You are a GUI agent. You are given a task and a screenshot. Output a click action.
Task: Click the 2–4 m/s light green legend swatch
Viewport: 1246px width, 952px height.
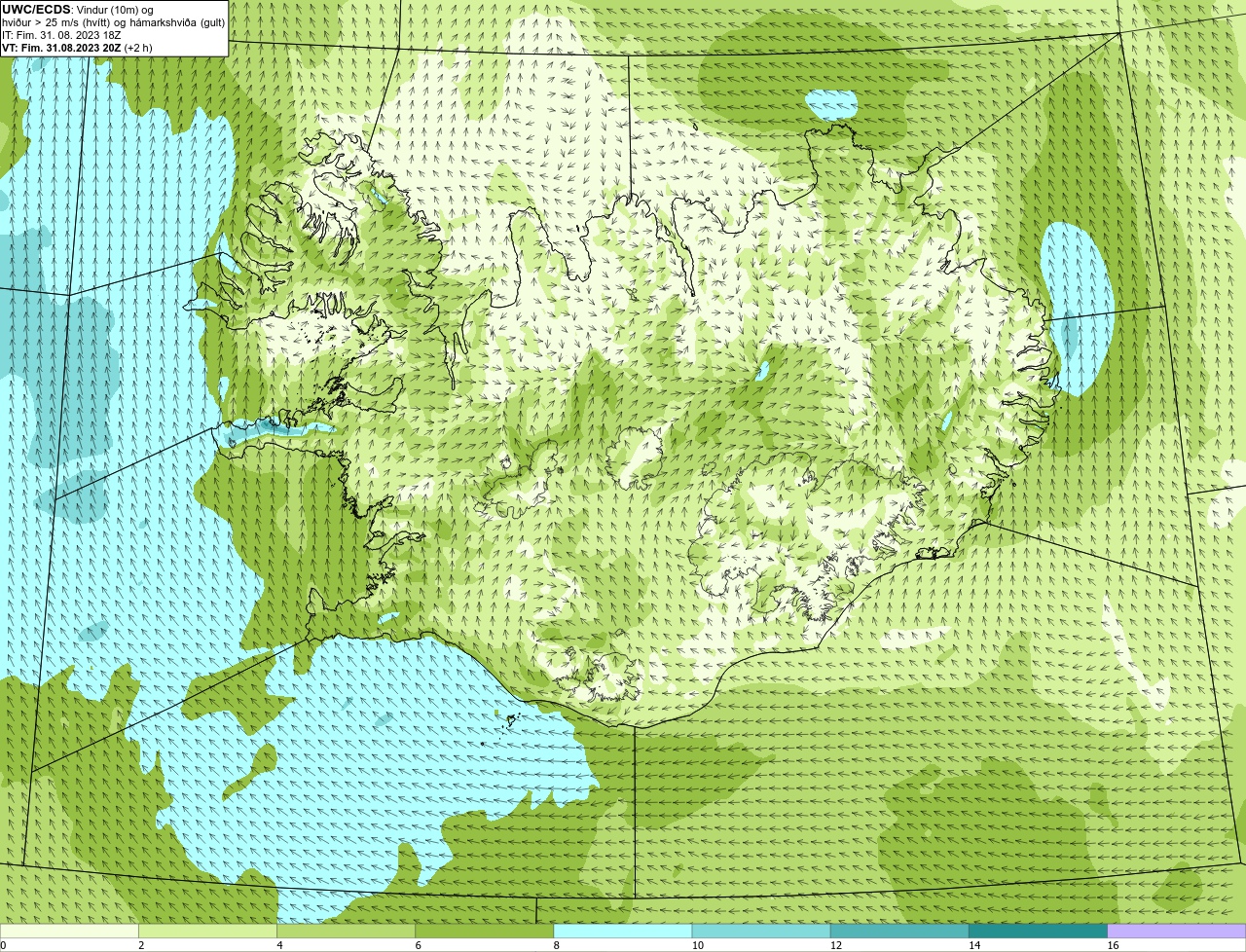pos(207,931)
